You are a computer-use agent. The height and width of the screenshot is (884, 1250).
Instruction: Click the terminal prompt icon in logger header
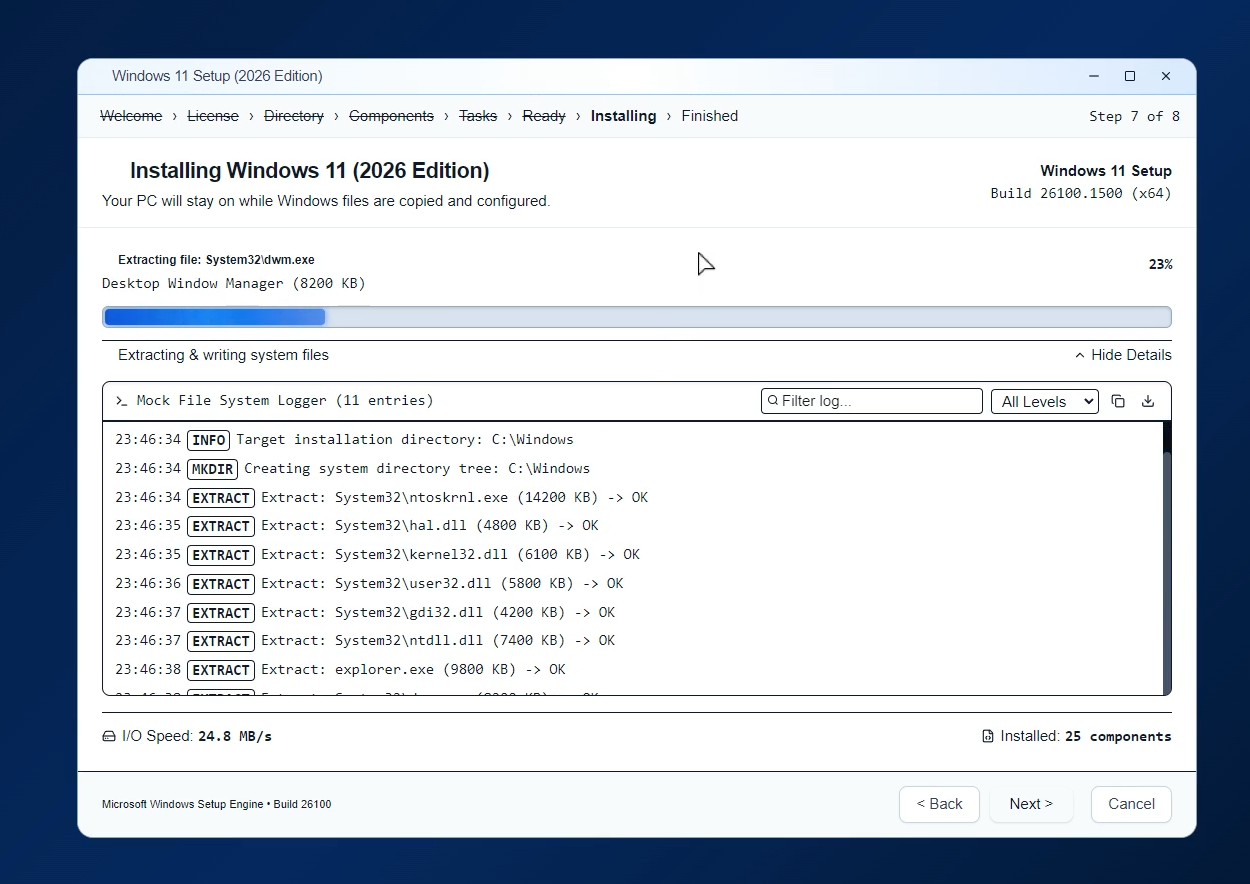click(121, 401)
